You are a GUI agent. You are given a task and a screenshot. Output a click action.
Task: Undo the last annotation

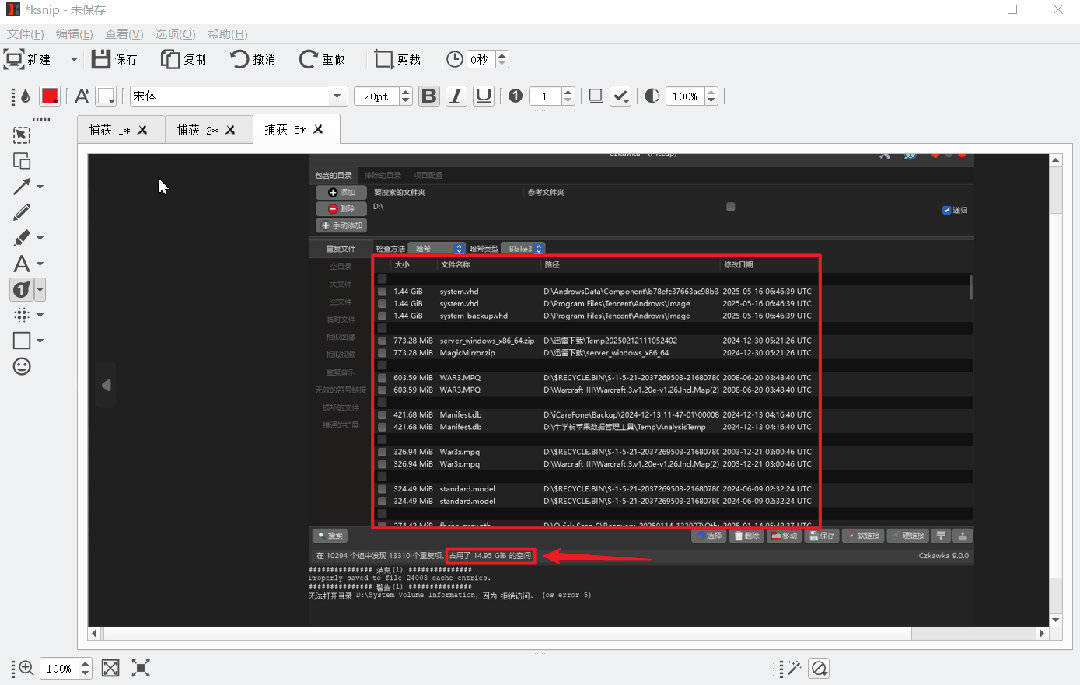252,59
